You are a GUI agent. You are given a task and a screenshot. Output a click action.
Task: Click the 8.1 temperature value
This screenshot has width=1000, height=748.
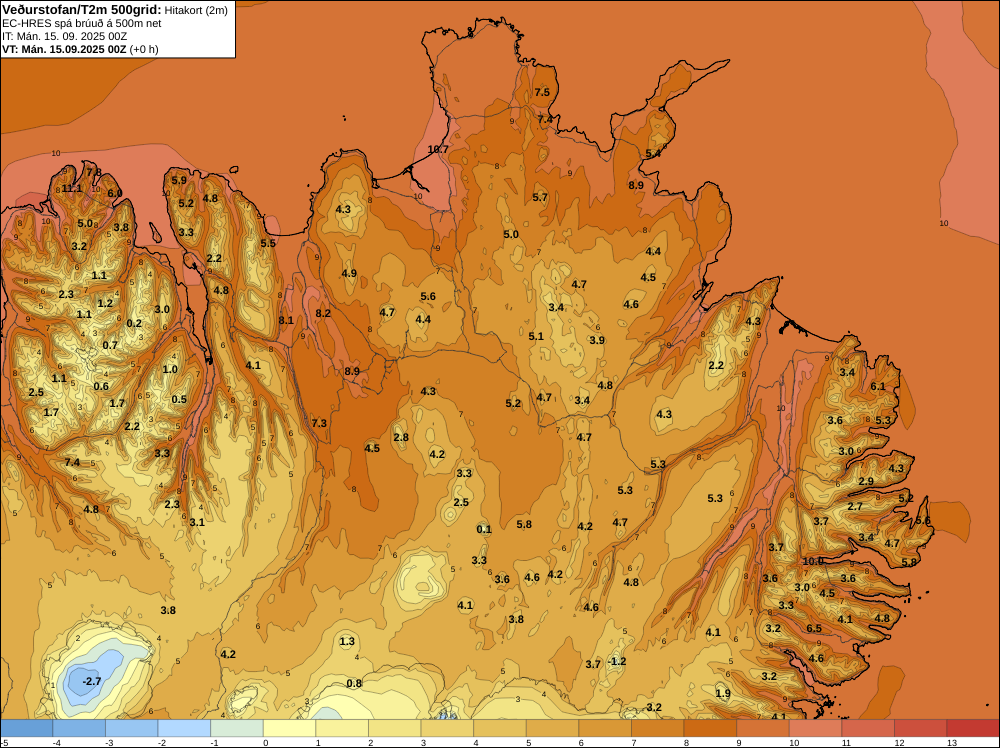[286, 320]
